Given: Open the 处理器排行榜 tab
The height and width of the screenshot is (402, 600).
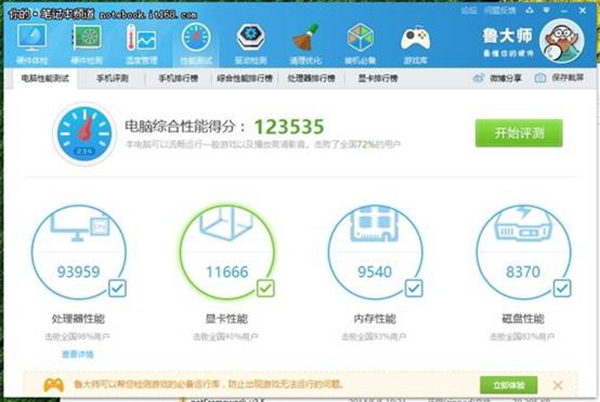Looking at the screenshot, I should pyautogui.click(x=311, y=78).
